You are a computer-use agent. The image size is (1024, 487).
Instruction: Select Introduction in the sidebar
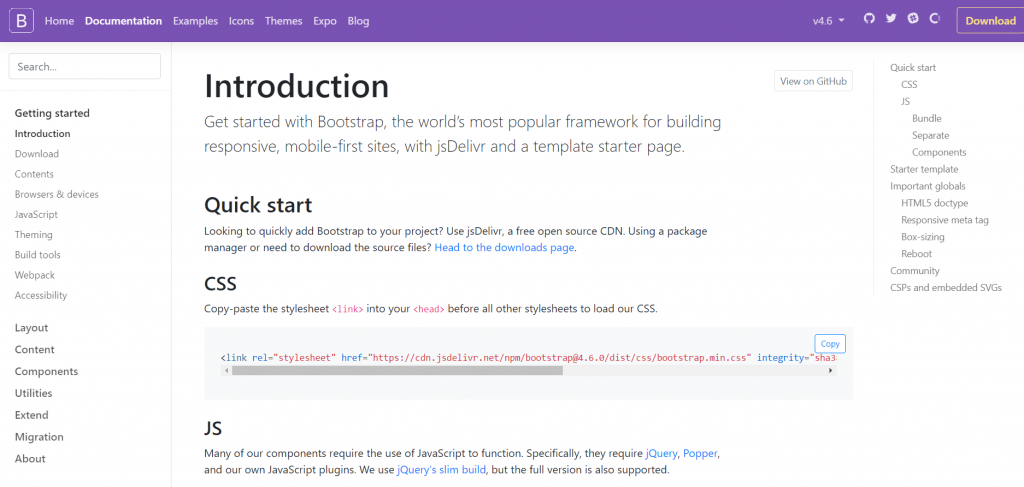tap(42, 134)
